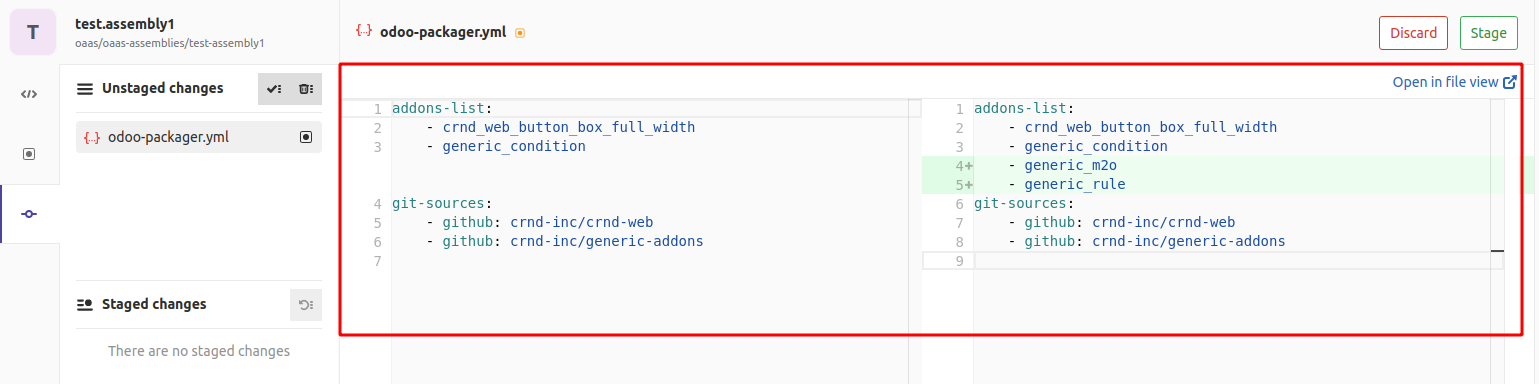Click the Unstage all changes icon
Image resolution: width=1539 pixels, height=384 pixels.
click(306, 305)
